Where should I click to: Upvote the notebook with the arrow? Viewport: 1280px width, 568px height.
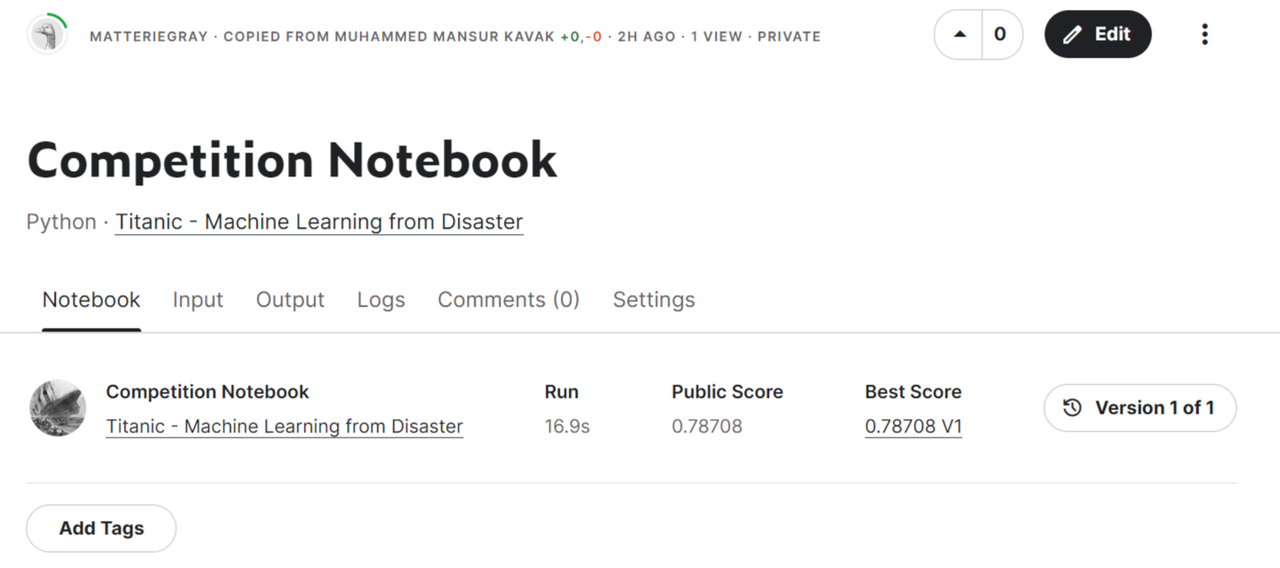tap(960, 35)
